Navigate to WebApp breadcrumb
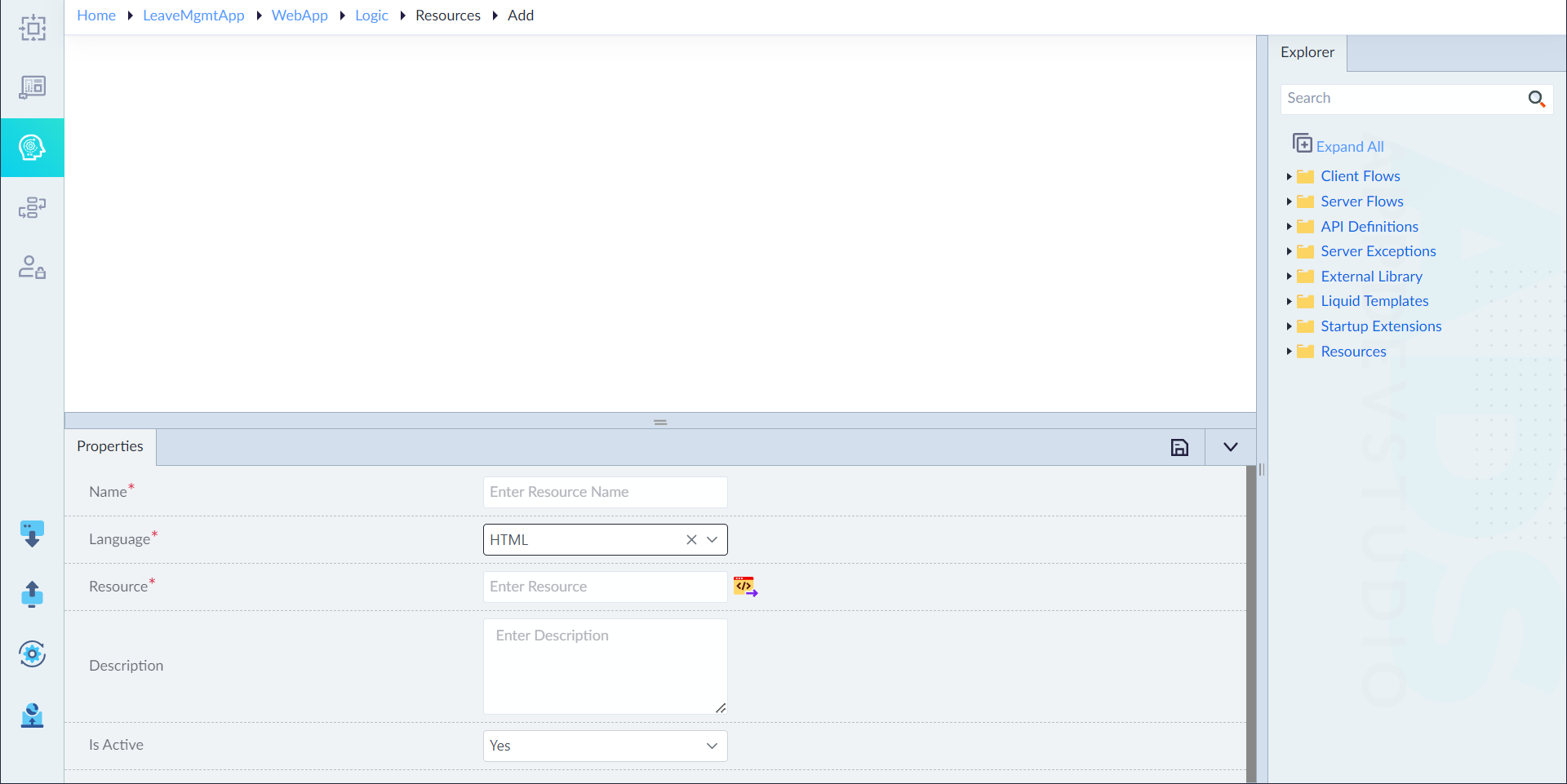This screenshot has height=784, width=1567. click(x=300, y=16)
